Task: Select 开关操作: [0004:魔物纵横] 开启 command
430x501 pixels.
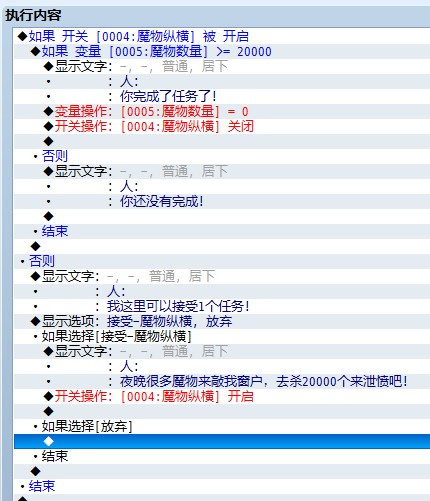Action: pyautogui.click(x=222, y=396)
